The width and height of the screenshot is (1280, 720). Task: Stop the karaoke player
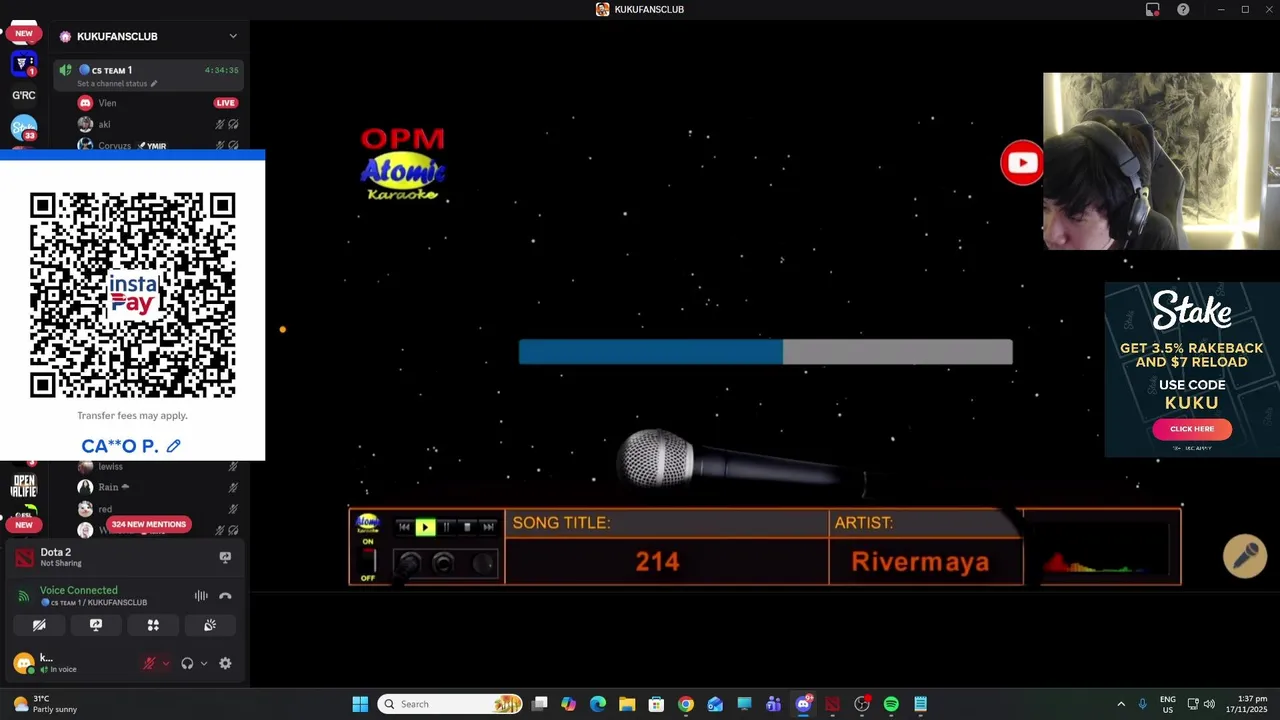pyautogui.click(x=467, y=527)
